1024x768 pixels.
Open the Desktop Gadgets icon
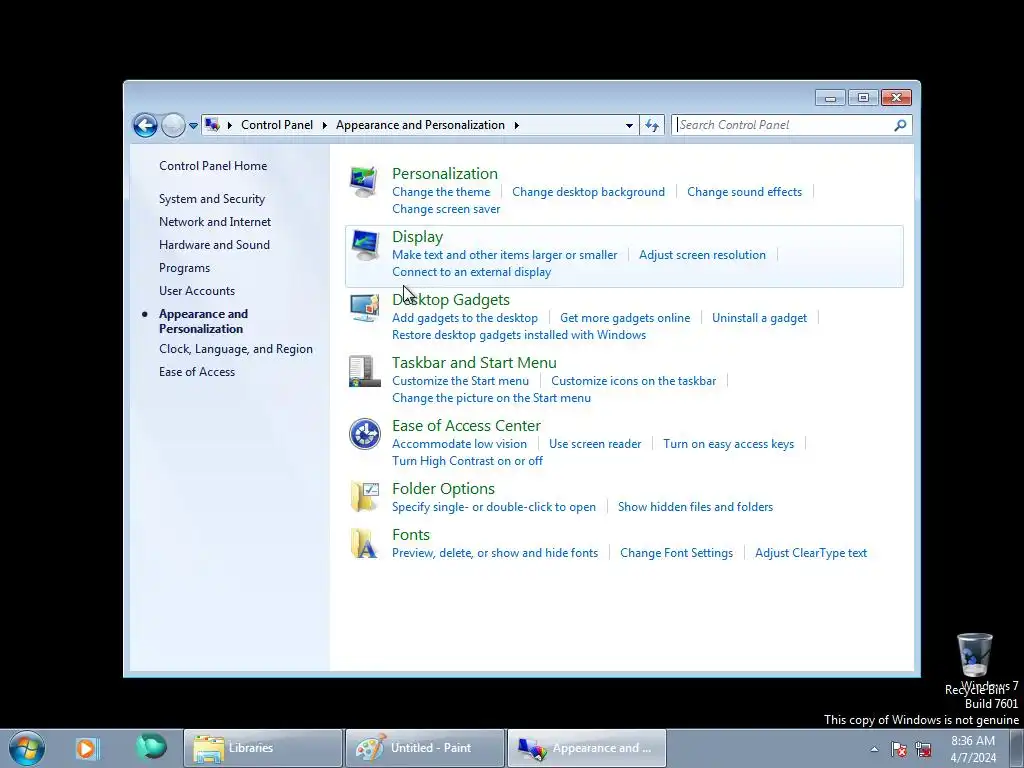363,308
